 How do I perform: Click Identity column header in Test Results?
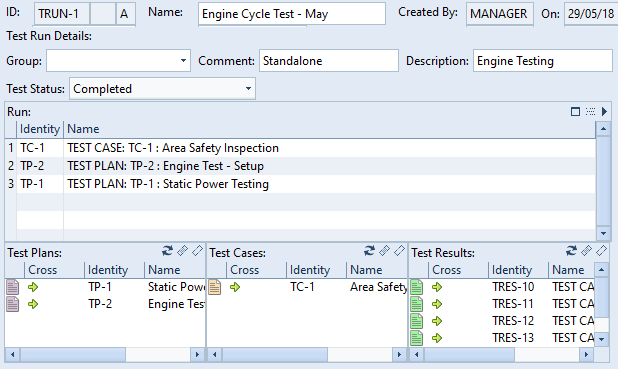[x=518, y=270]
